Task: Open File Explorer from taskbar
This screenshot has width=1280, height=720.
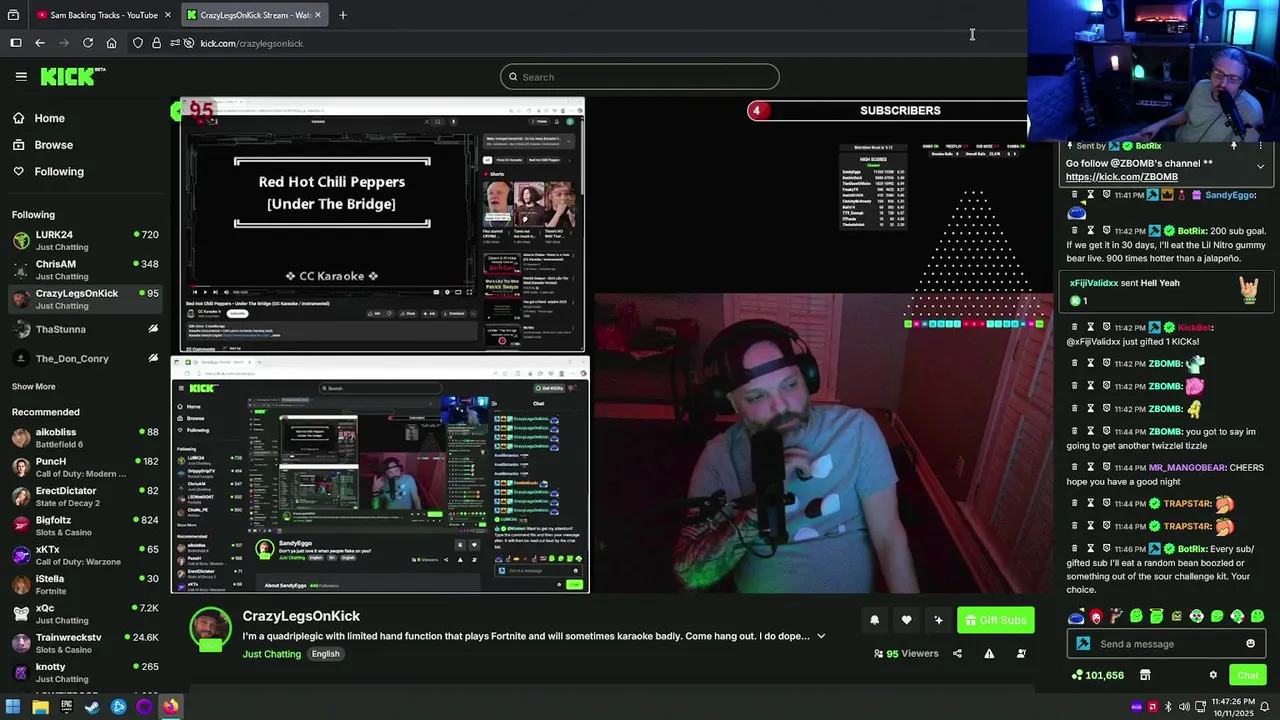Action: pyautogui.click(x=40, y=707)
